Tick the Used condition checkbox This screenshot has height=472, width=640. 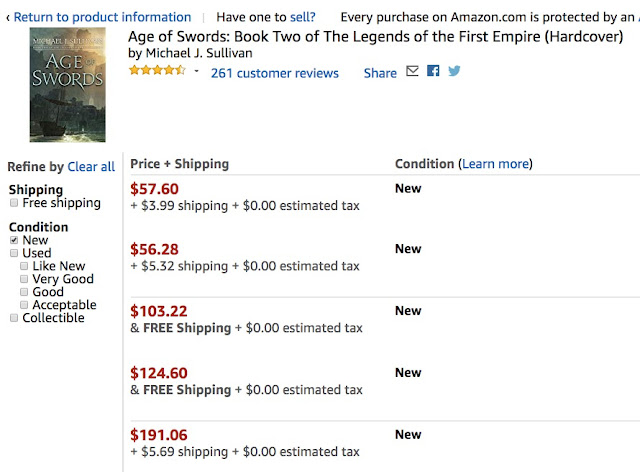(14, 254)
